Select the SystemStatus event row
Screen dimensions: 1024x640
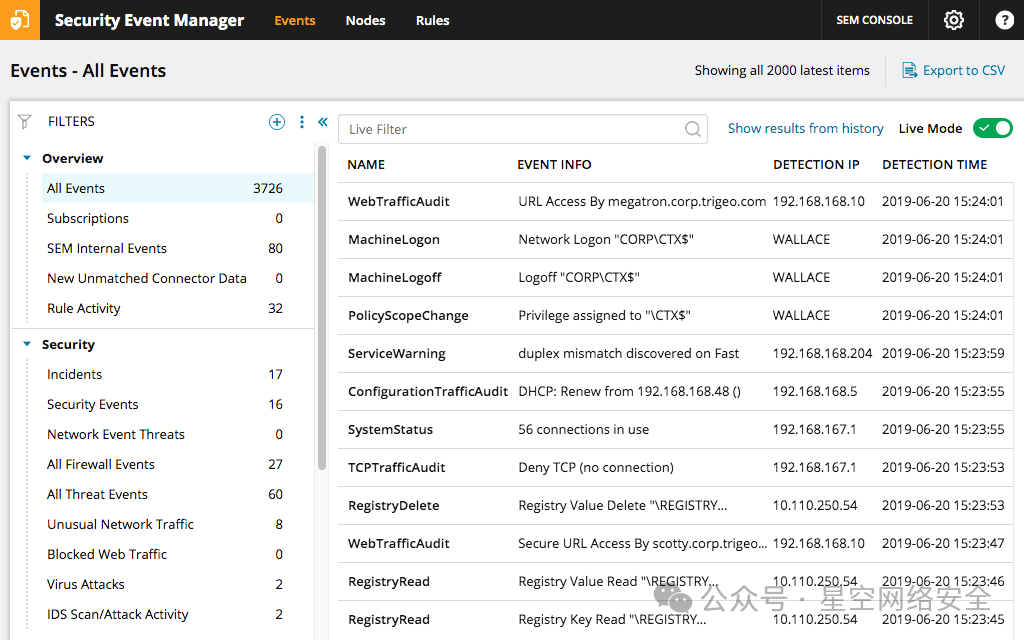pos(675,429)
